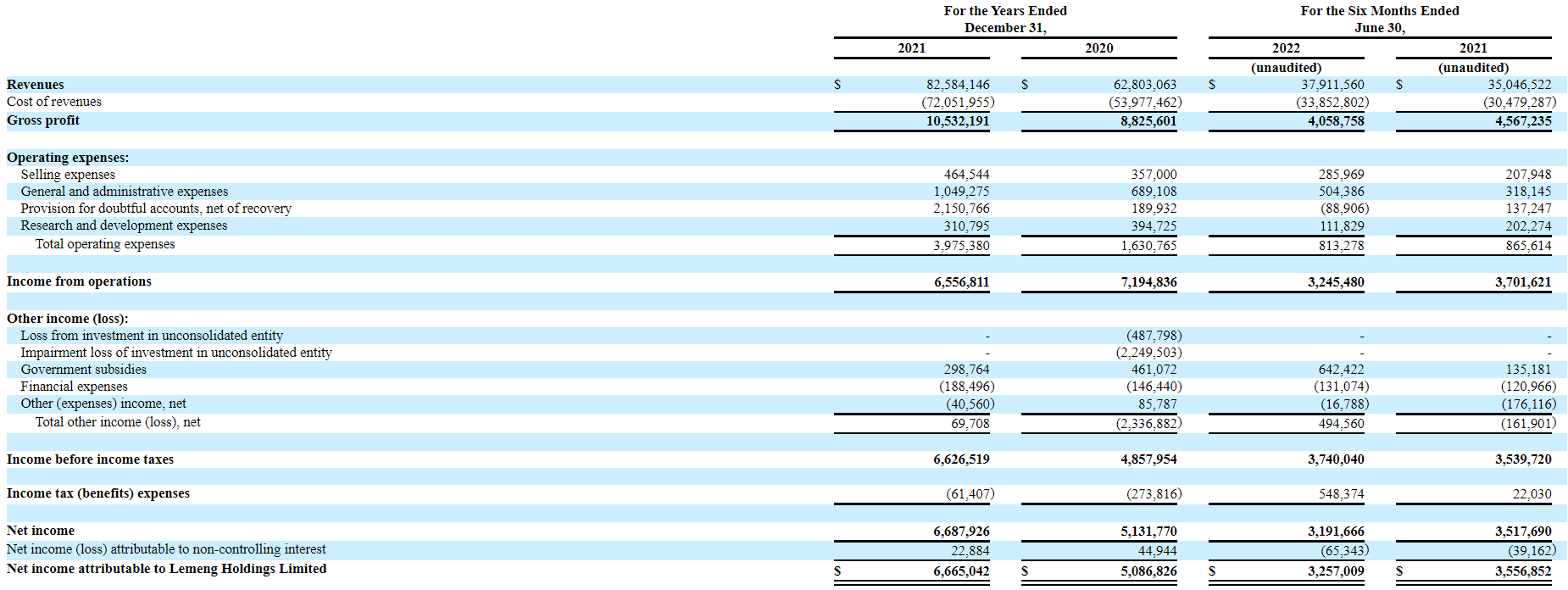Select the Government subsidies row label
The width and height of the screenshot is (1568, 590).
pos(83,370)
